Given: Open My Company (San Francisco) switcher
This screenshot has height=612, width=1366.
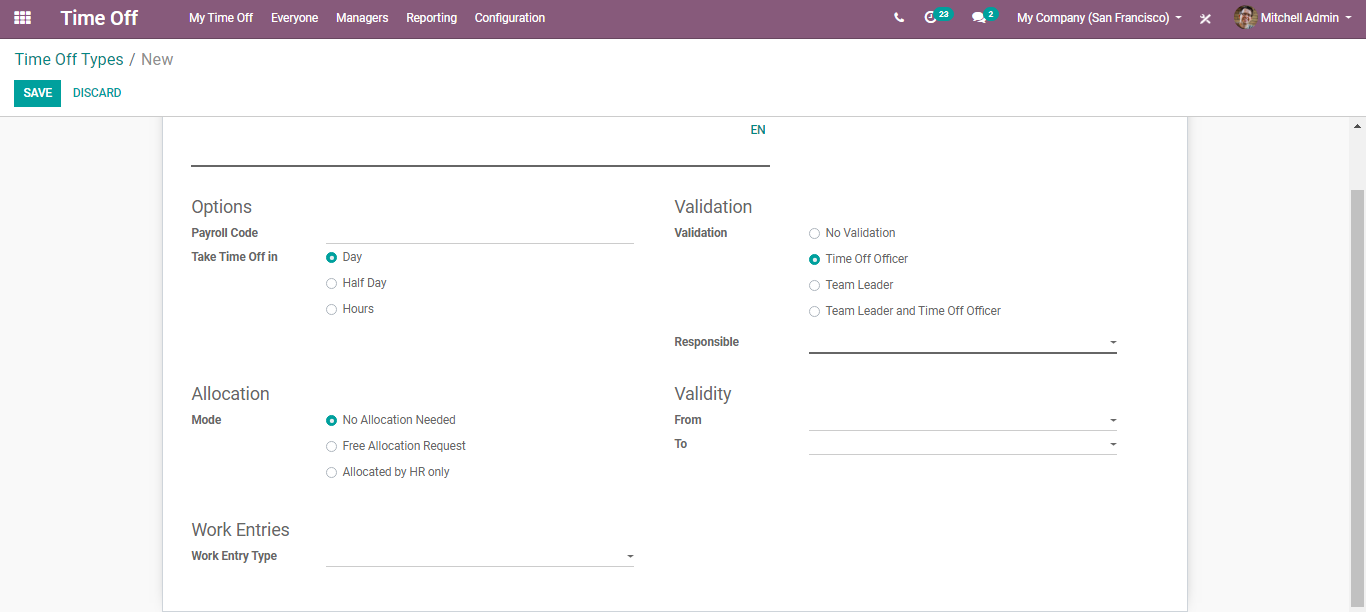Looking at the screenshot, I should coord(1099,18).
